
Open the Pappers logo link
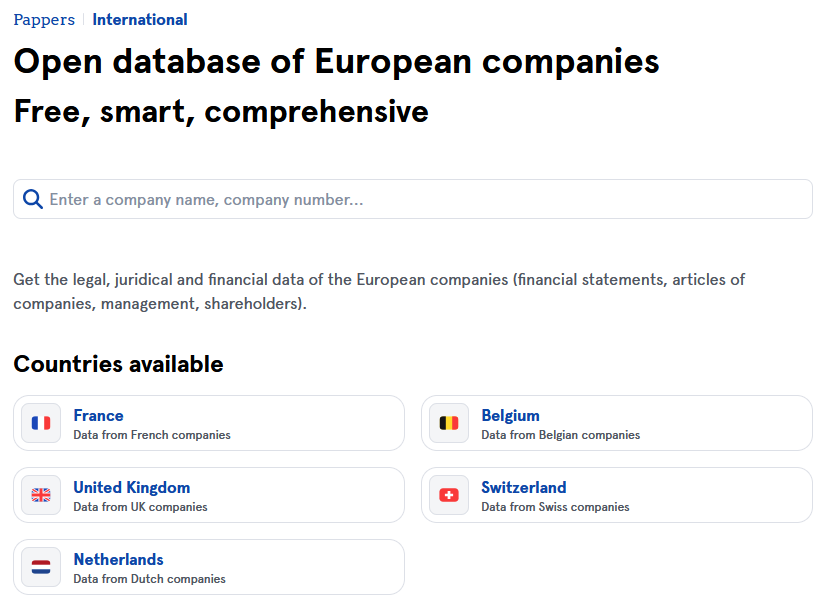[x=44, y=20]
